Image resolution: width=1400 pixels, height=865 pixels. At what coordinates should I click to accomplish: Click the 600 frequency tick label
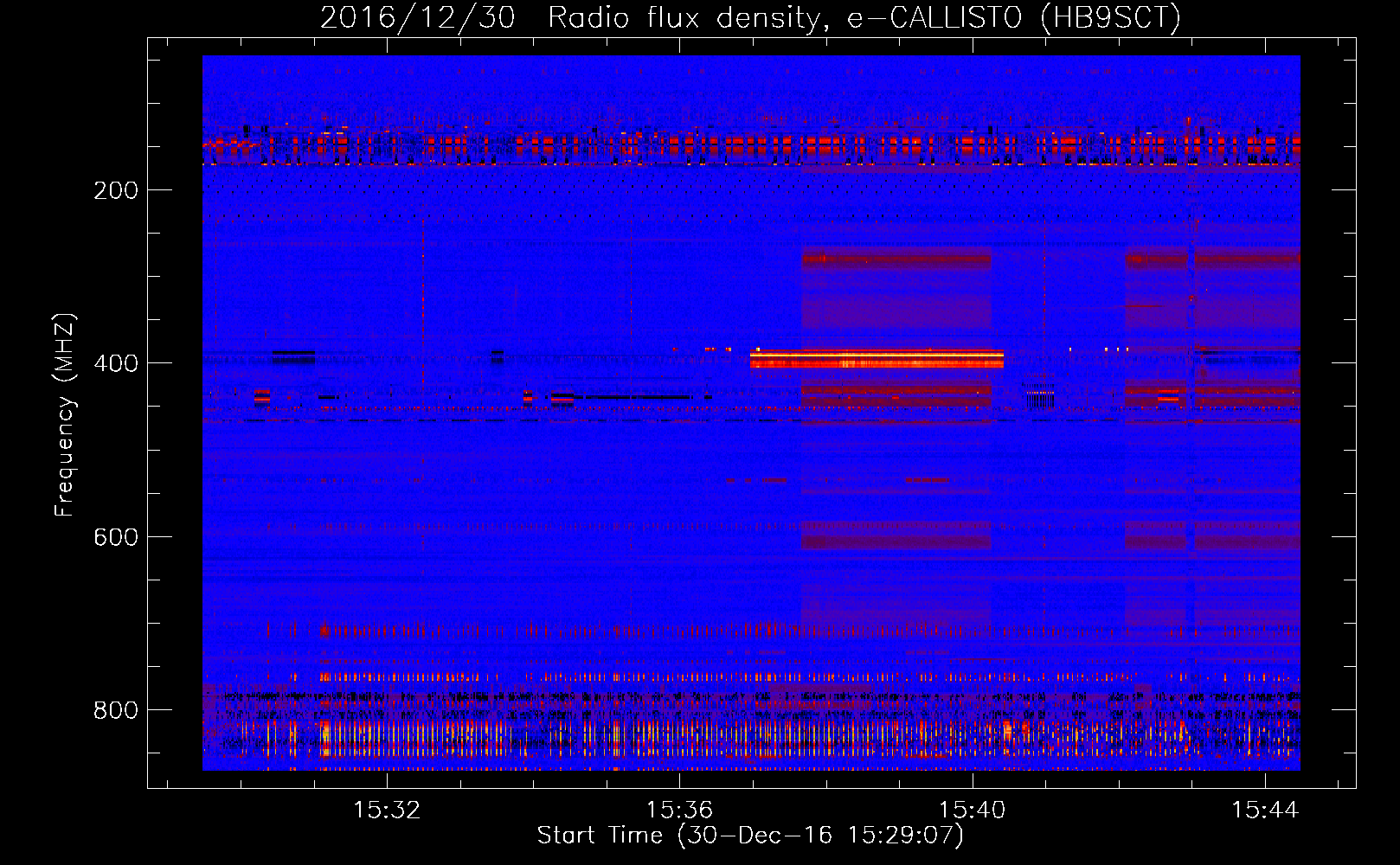pyautogui.click(x=116, y=537)
